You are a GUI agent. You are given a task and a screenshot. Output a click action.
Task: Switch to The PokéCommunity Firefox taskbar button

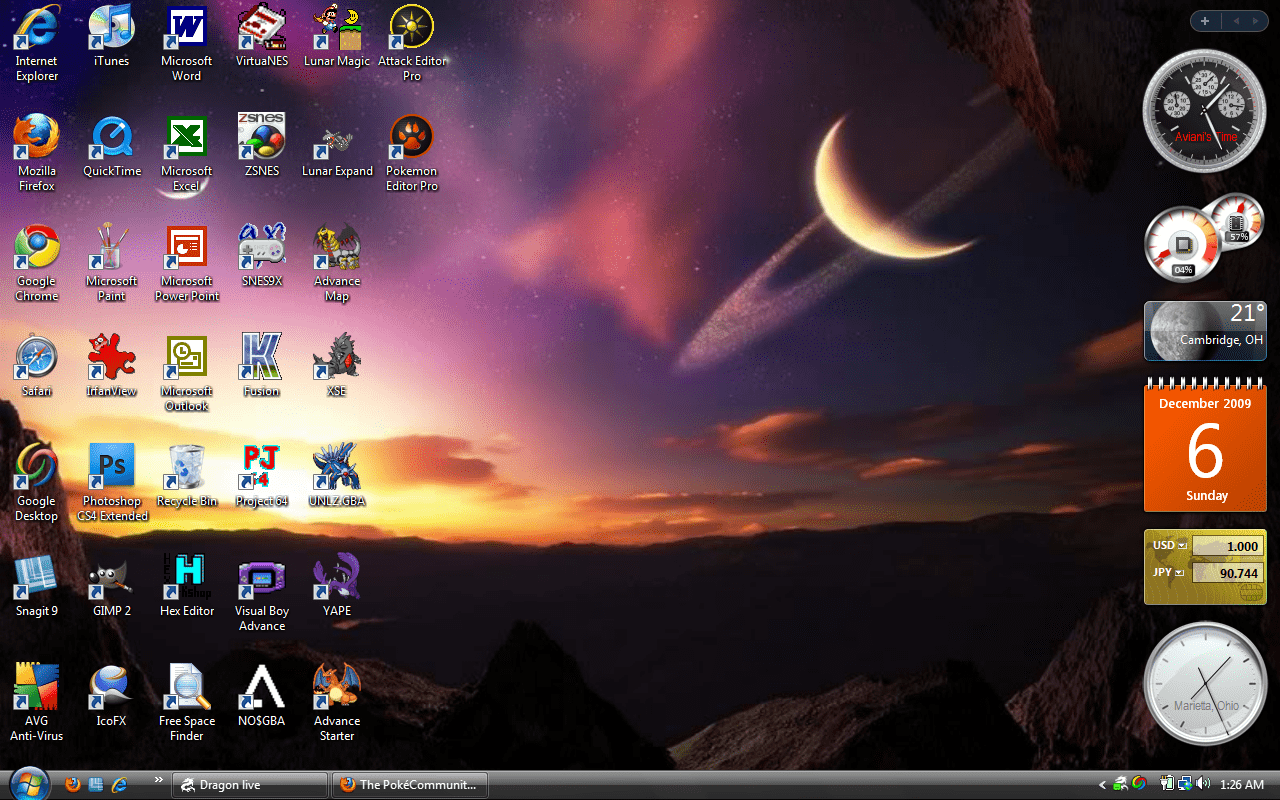[410, 785]
